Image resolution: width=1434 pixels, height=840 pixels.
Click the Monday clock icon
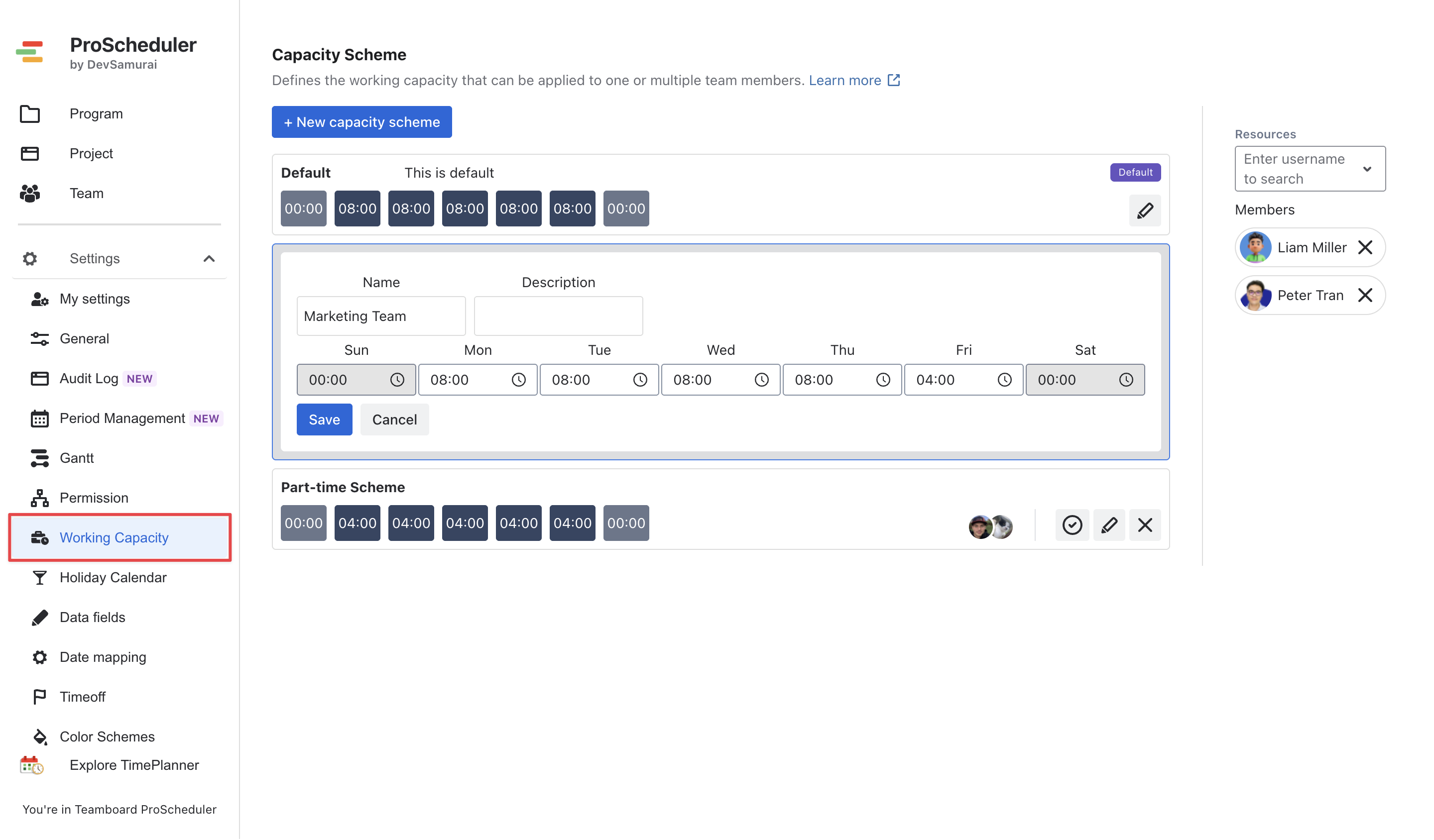[x=518, y=380]
